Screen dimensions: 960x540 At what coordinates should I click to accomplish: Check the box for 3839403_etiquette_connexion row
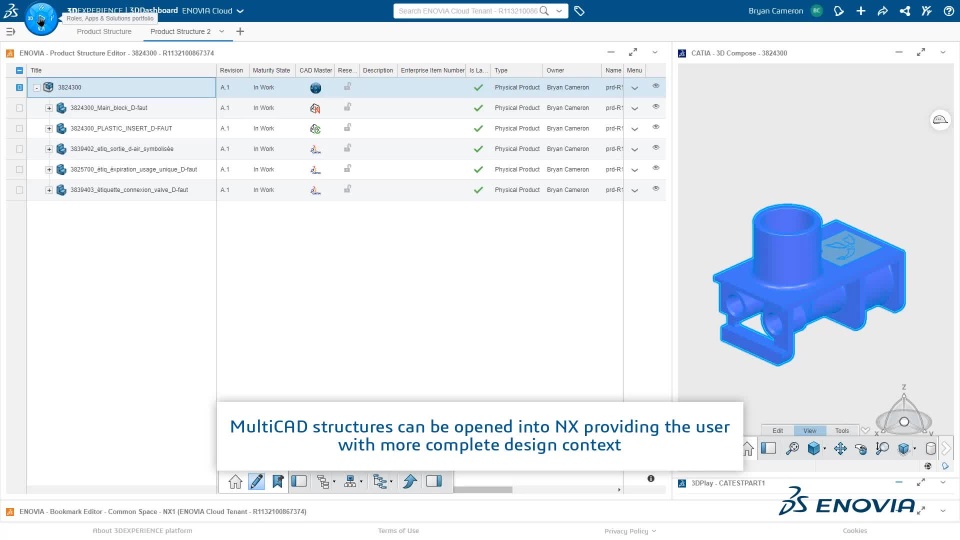click(20, 190)
